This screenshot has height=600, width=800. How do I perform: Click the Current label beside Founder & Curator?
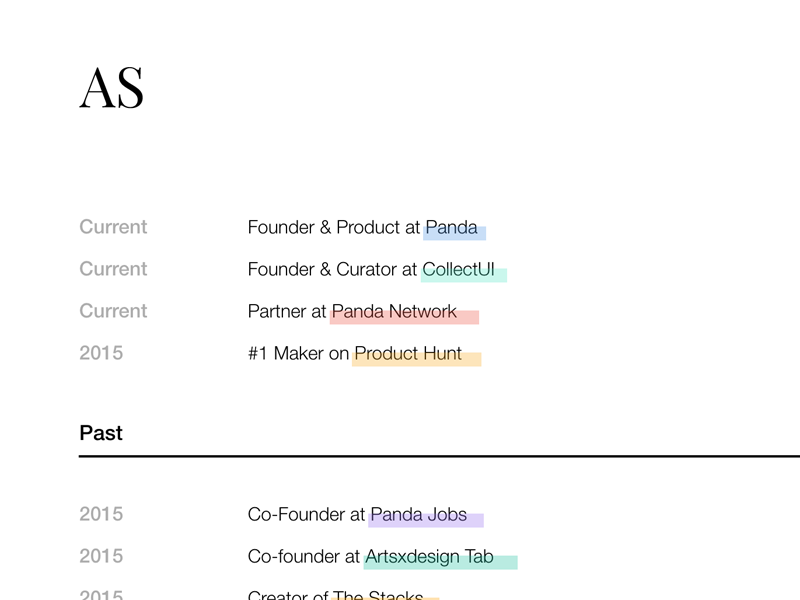[x=113, y=270]
